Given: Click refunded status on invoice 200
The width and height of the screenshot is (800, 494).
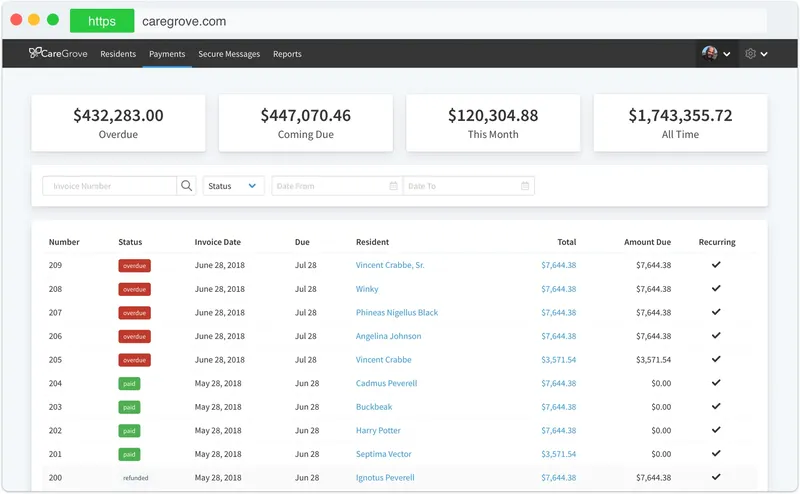Looking at the screenshot, I should [x=136, y=478].
